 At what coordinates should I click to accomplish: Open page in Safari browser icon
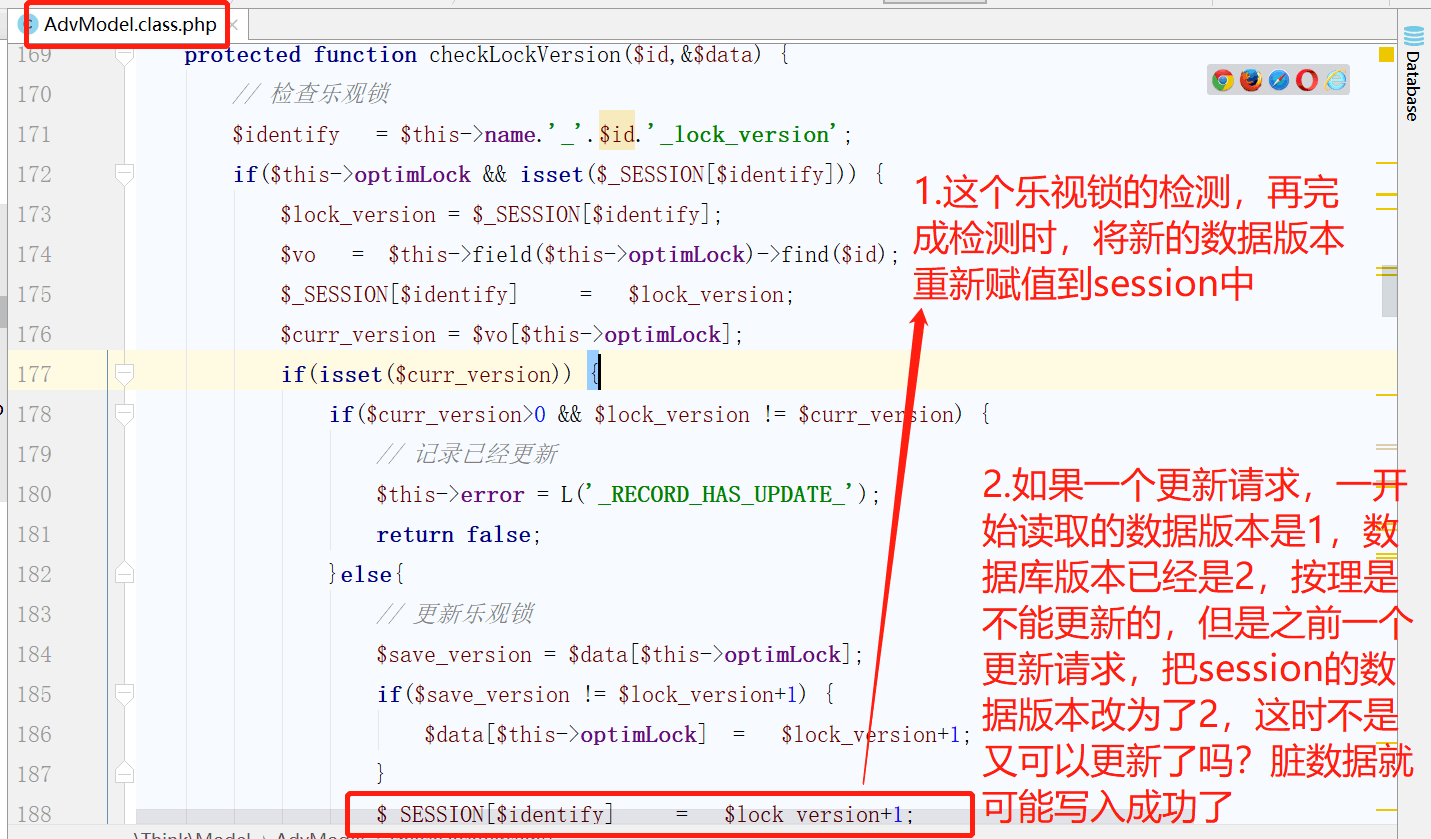(x=1279, y=81)
